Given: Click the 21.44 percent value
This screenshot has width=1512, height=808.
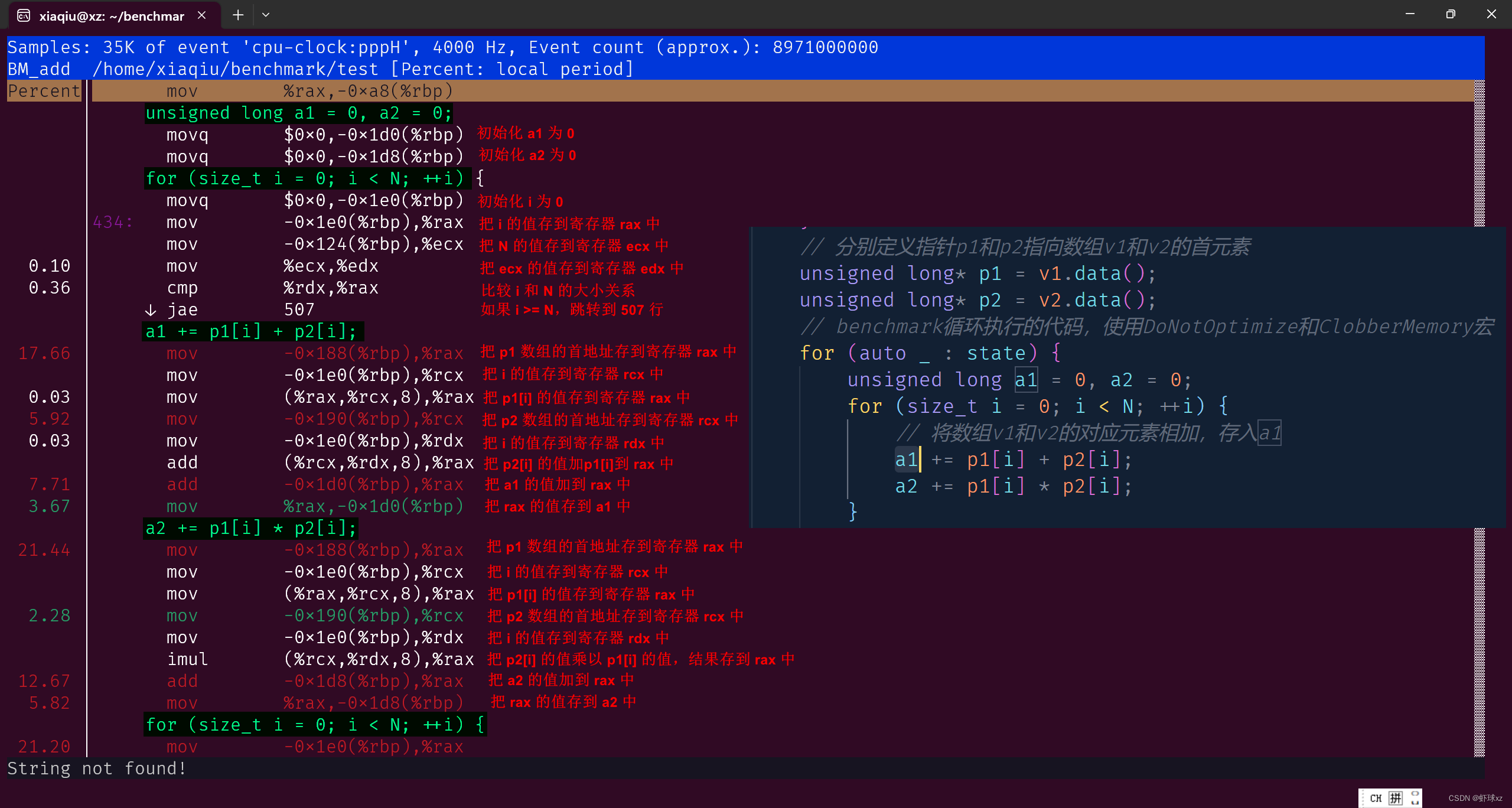Looking at the screenshot, I should 44,550.
